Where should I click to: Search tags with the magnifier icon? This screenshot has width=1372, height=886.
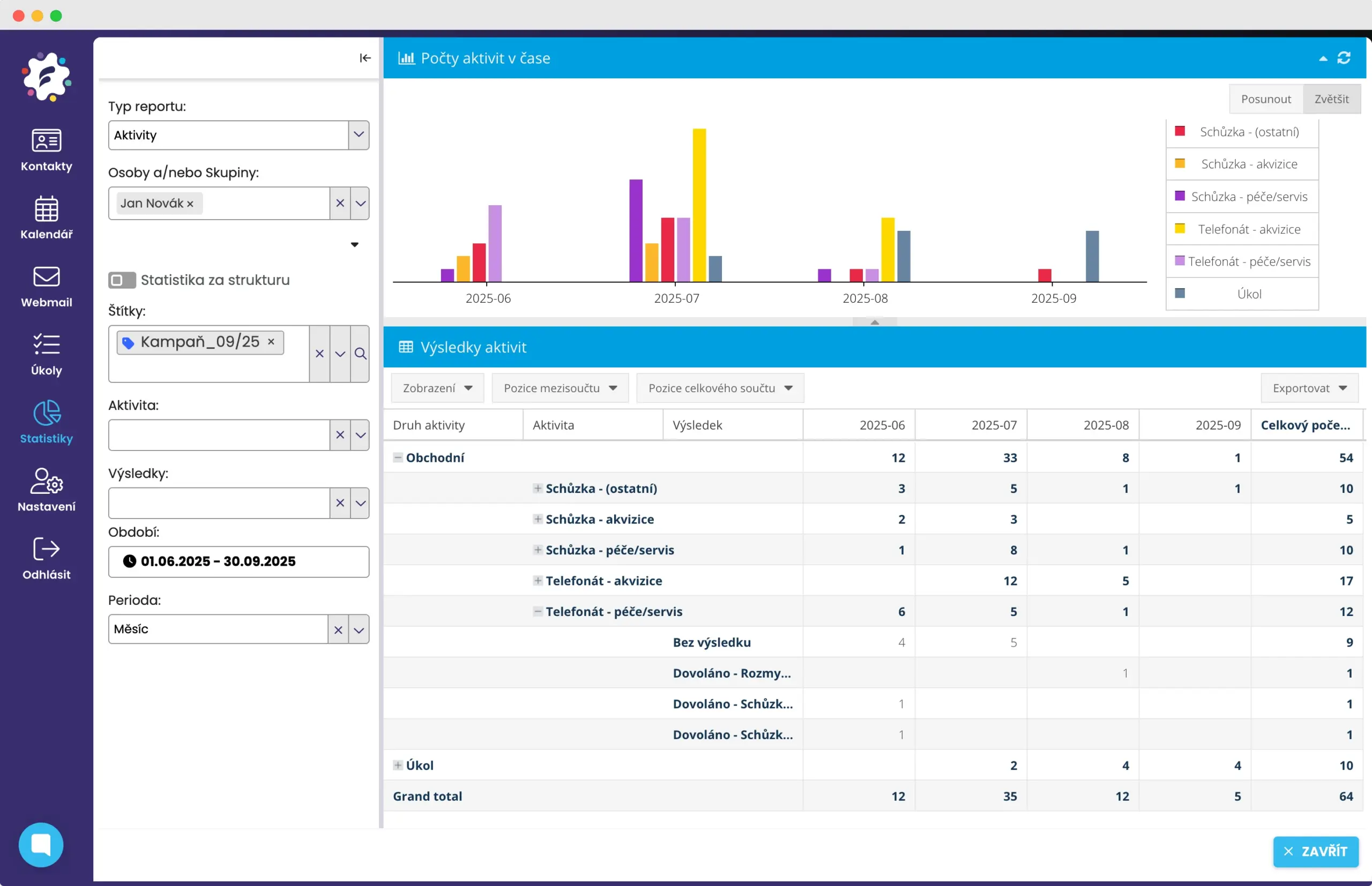(360, 354)
